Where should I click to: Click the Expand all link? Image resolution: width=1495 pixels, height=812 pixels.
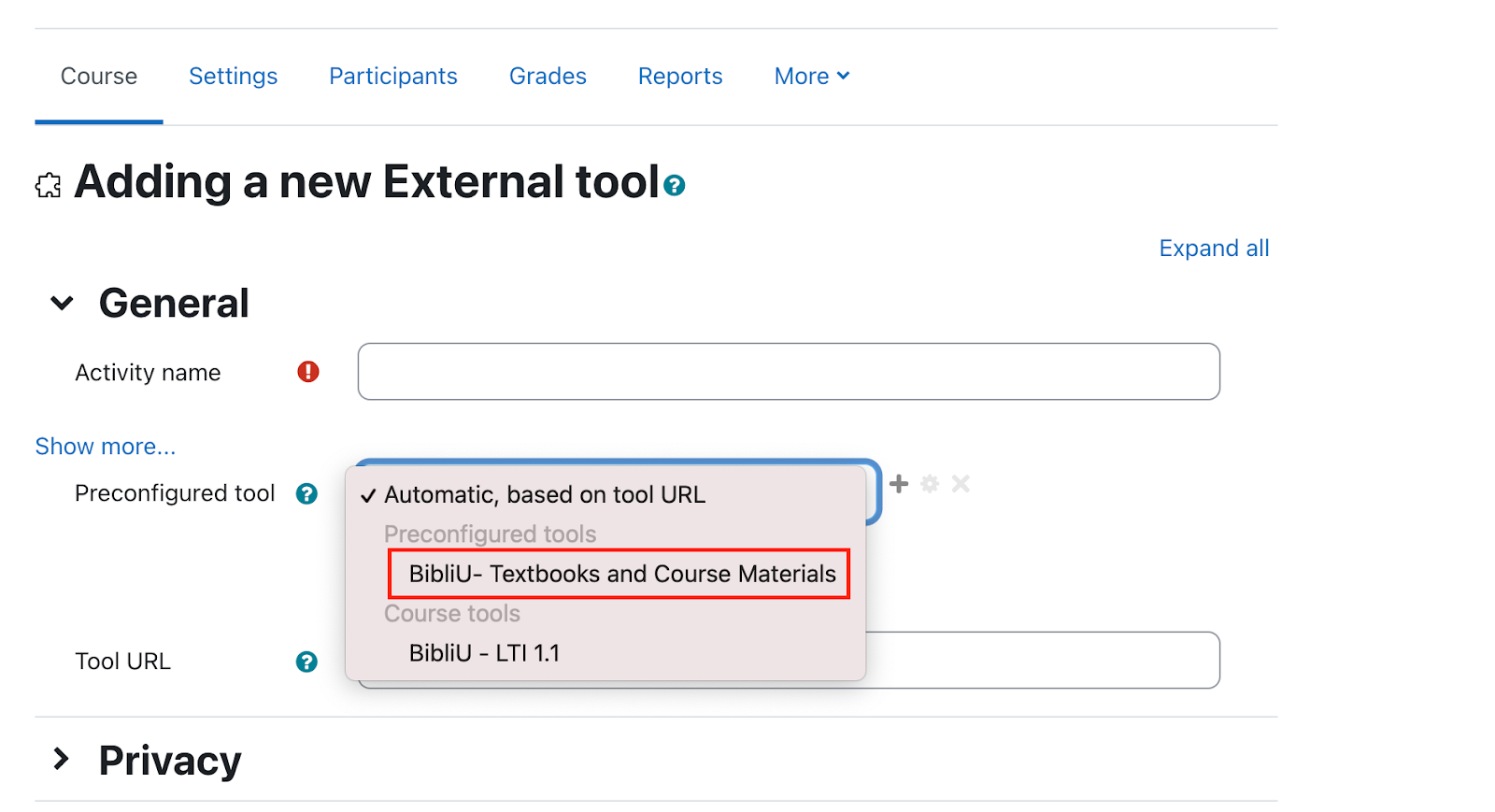tap(1214, 249)
